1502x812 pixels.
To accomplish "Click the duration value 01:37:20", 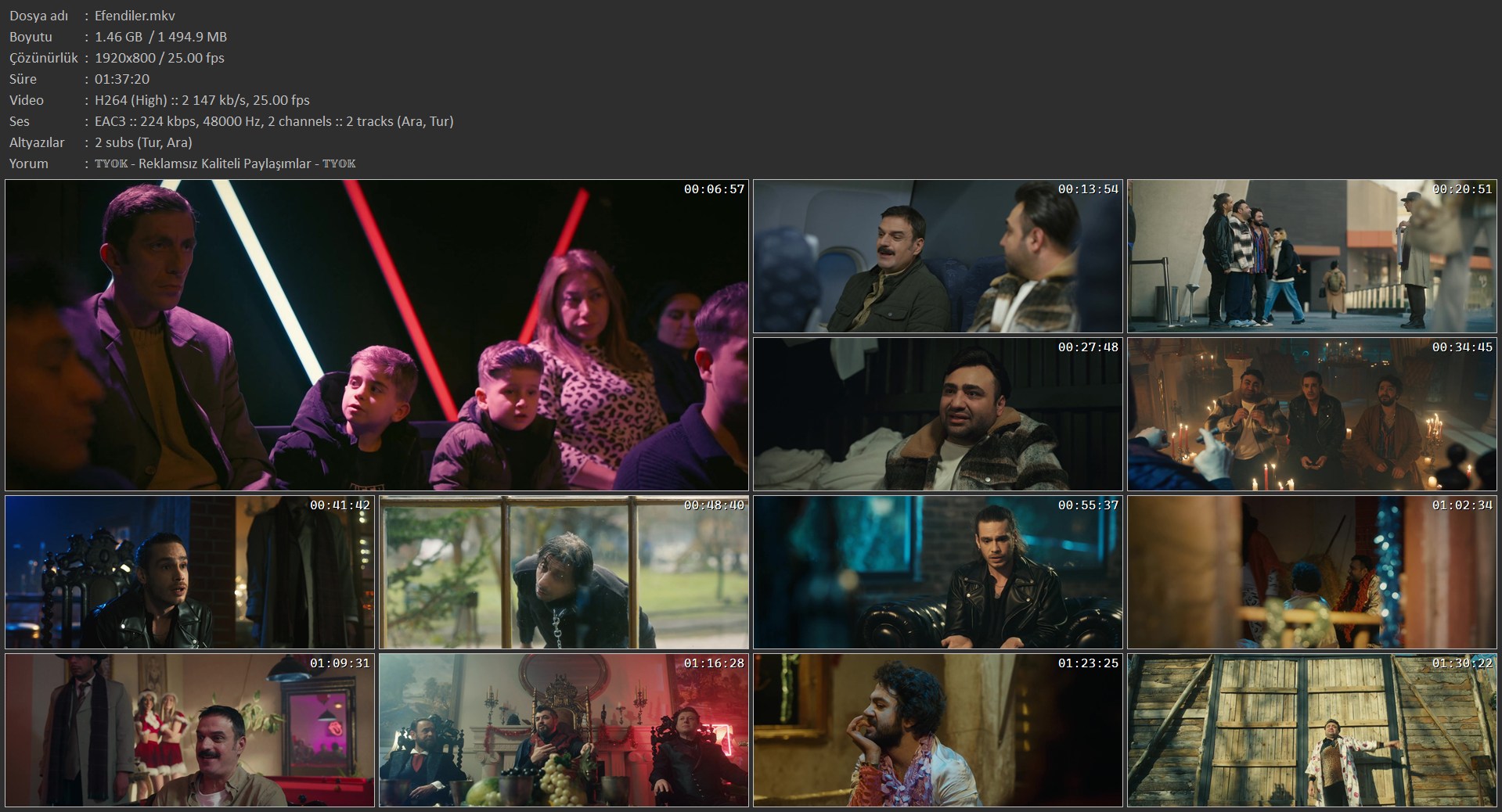I will pyautogui.click(x=122, y=79).
